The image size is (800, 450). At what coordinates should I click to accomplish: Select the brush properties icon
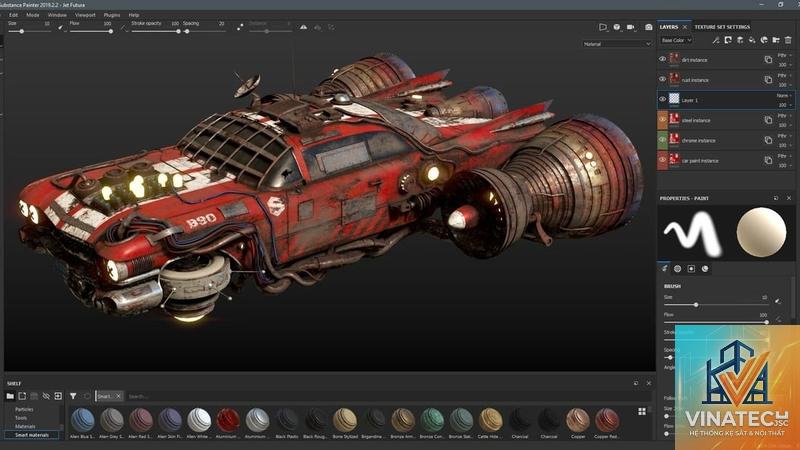[x=664, y=268]
